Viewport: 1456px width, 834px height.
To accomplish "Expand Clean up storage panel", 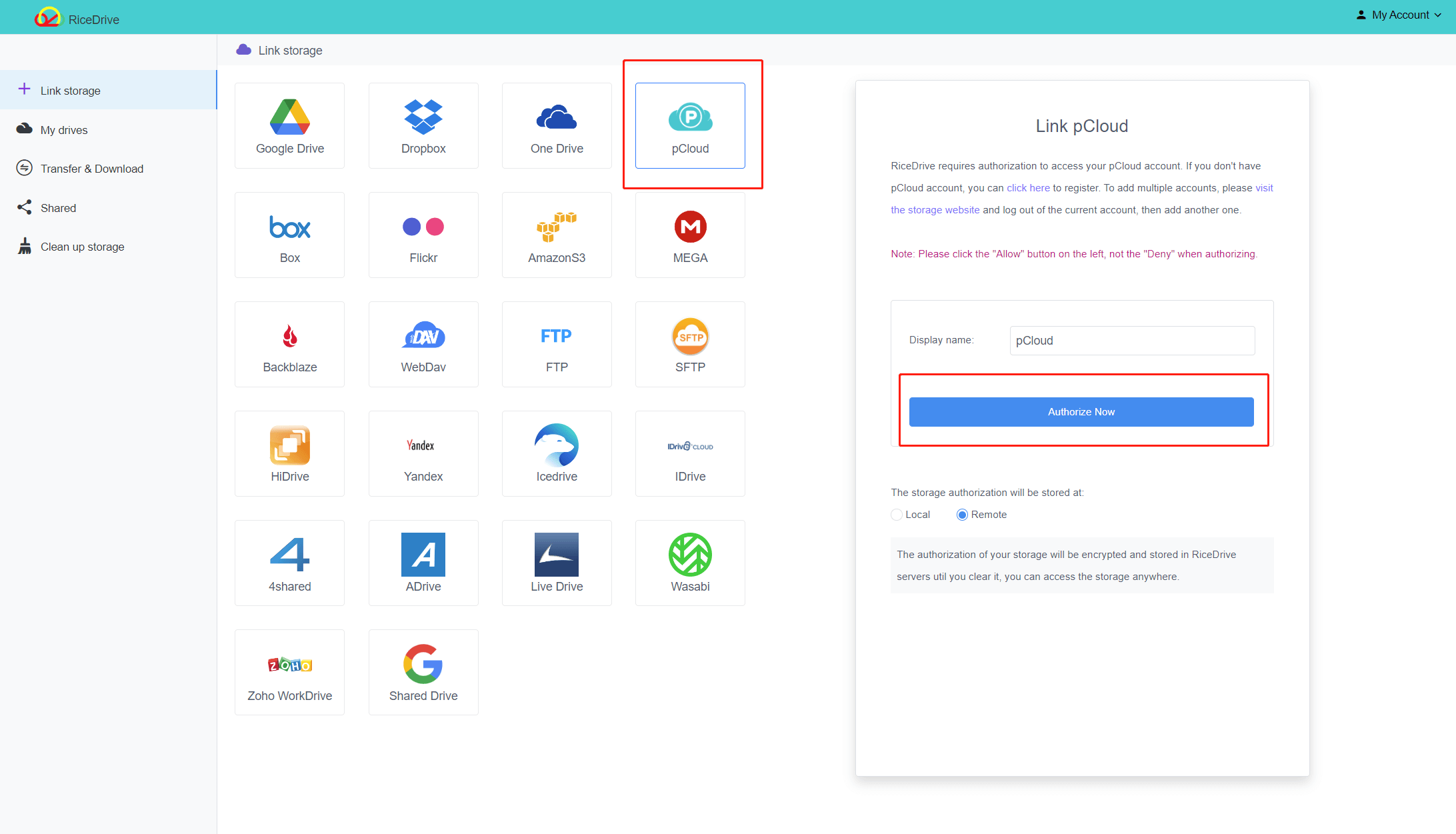I will [x=82, y=247].
